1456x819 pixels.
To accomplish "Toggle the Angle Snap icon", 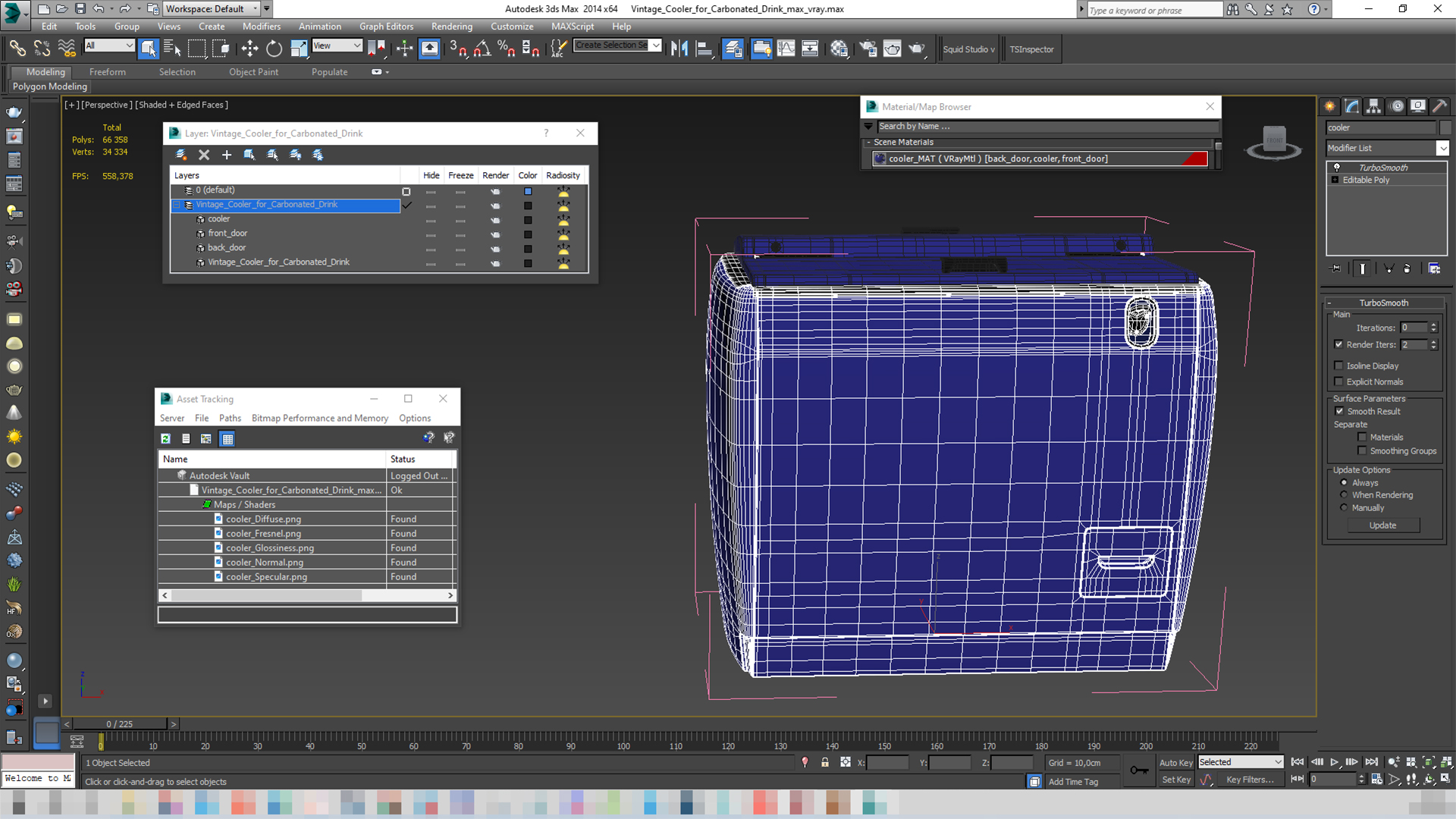I will click(482, 49).
